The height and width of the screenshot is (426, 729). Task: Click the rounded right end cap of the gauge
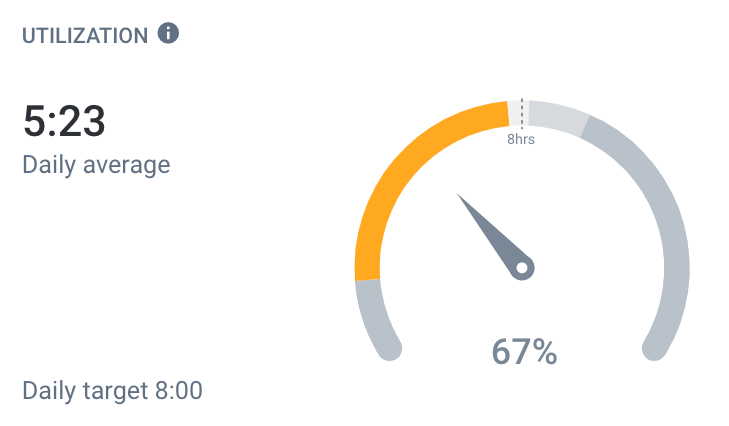(x=655, y=348)
